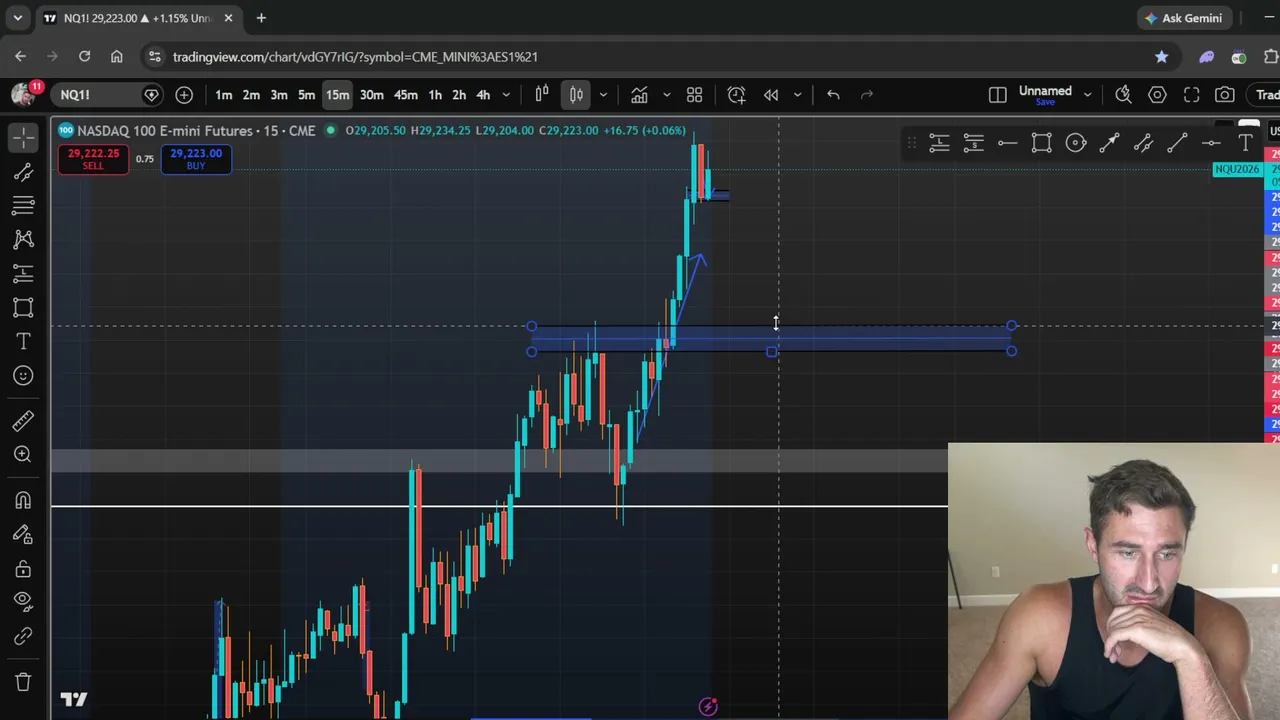This screenshot has width=1280, height=720.
Task: Open chart settings hexagon icon
Action: 1157,95
